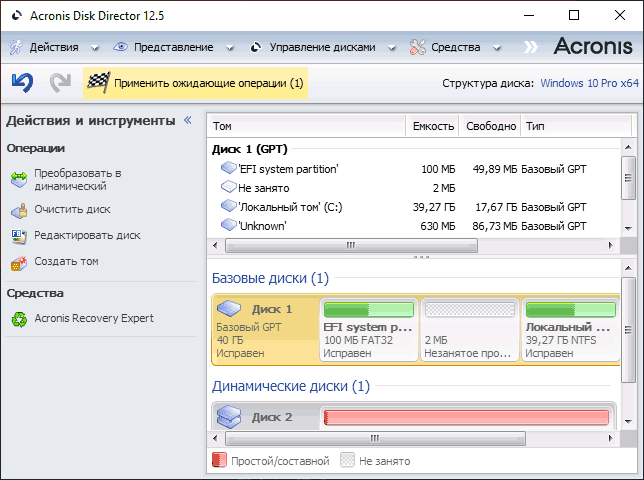Expand the hidden toolbar overflow chevron

click(x=530, y=47)
